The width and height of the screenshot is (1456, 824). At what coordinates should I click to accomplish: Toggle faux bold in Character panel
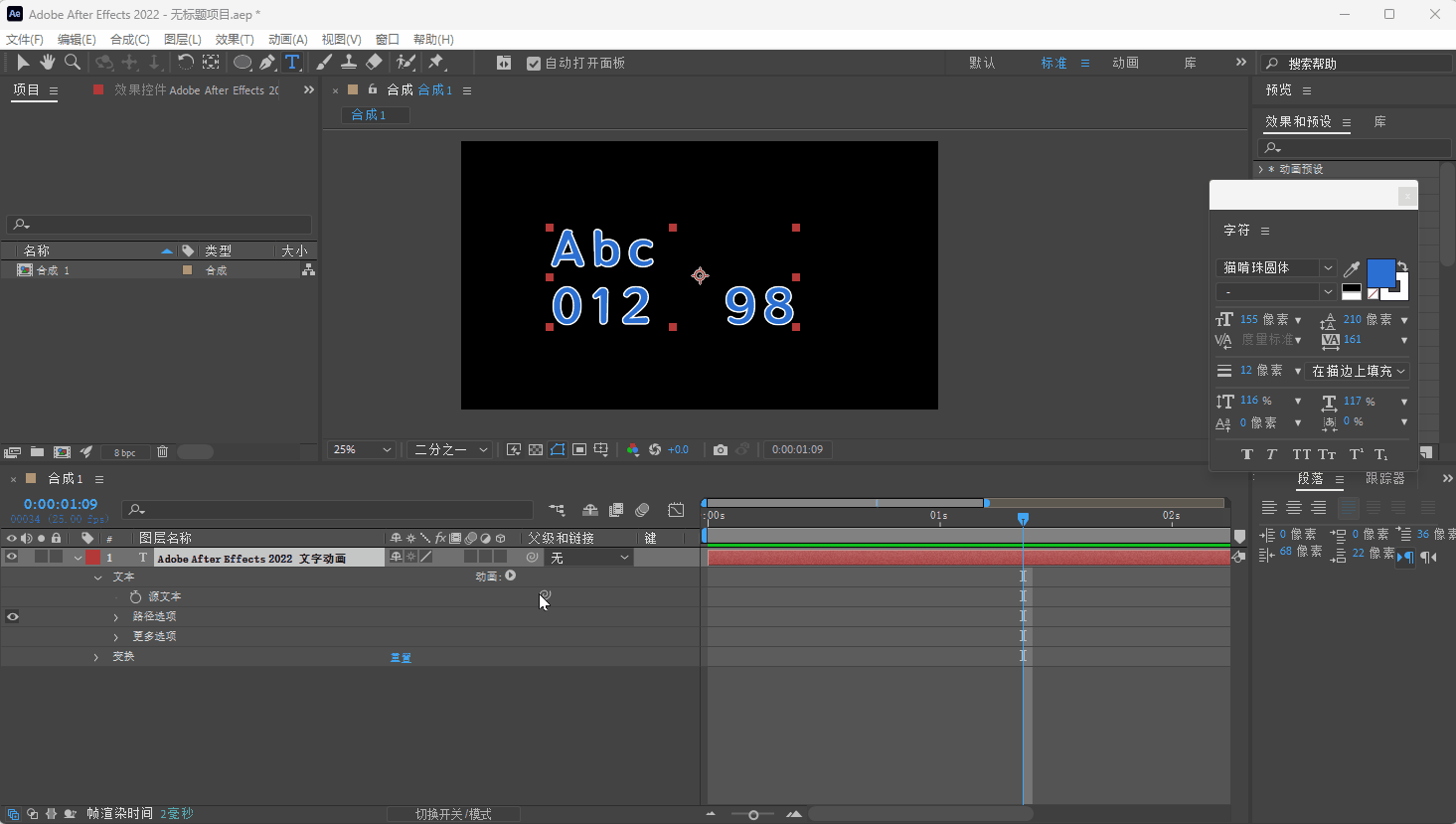tap(1247, 454)
